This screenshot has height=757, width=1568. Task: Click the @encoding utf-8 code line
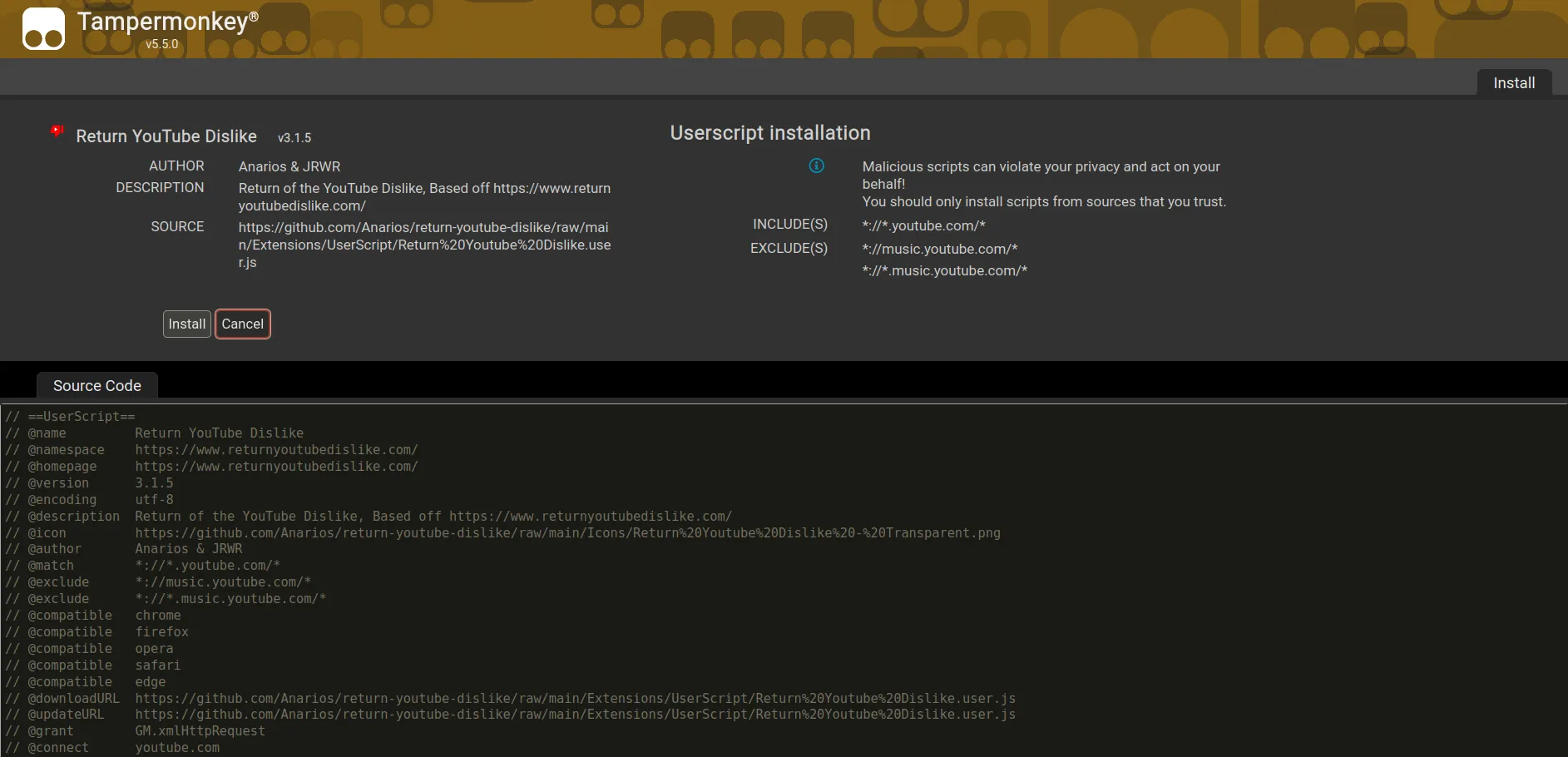click(x=89, y=500)
